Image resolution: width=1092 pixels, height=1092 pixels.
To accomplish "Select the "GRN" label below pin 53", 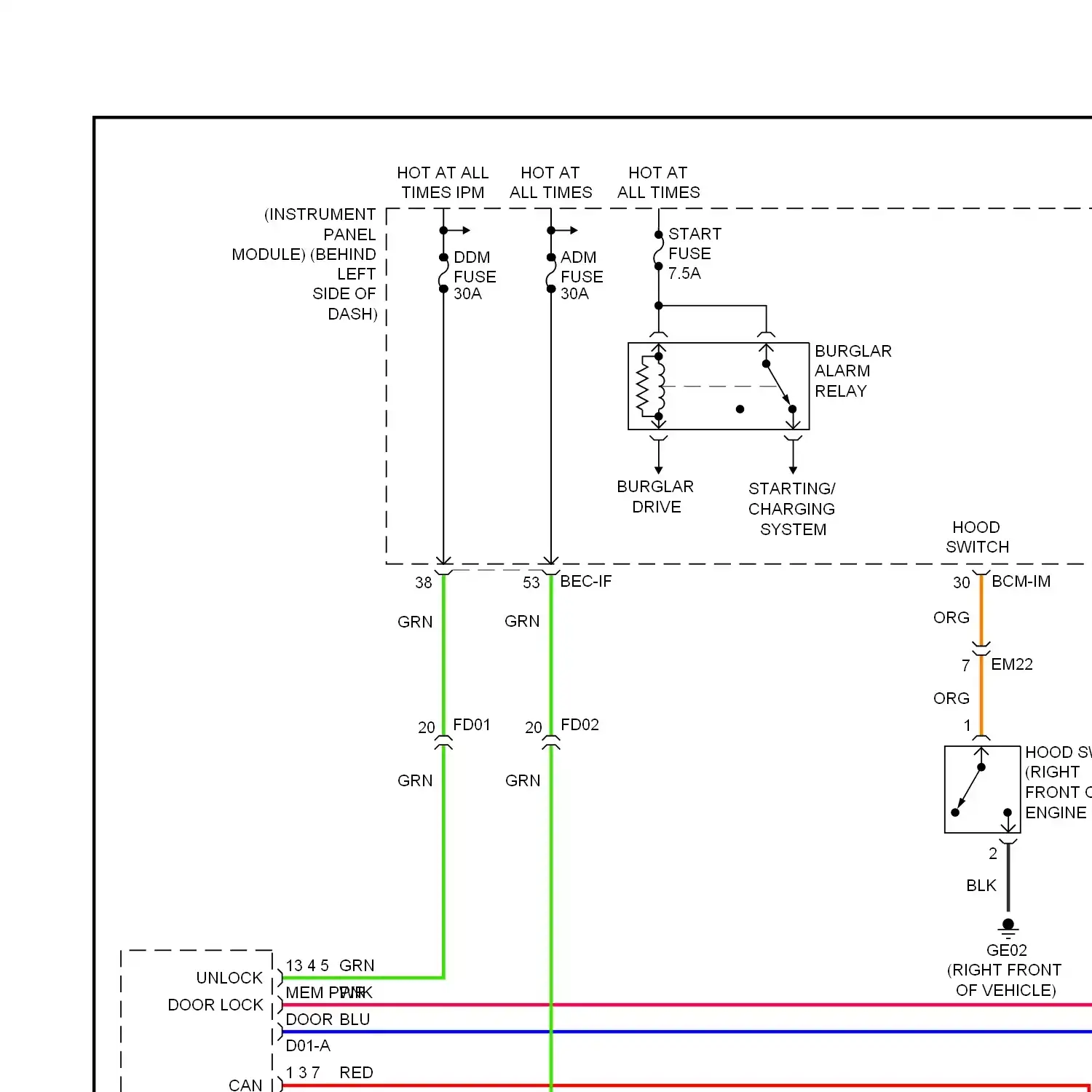I will [x=523, y=621].
